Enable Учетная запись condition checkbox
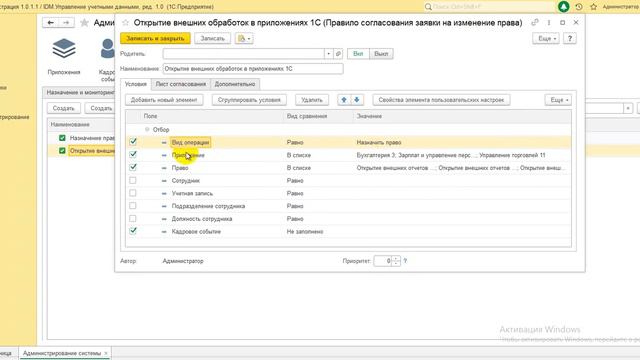 (133, 193)
